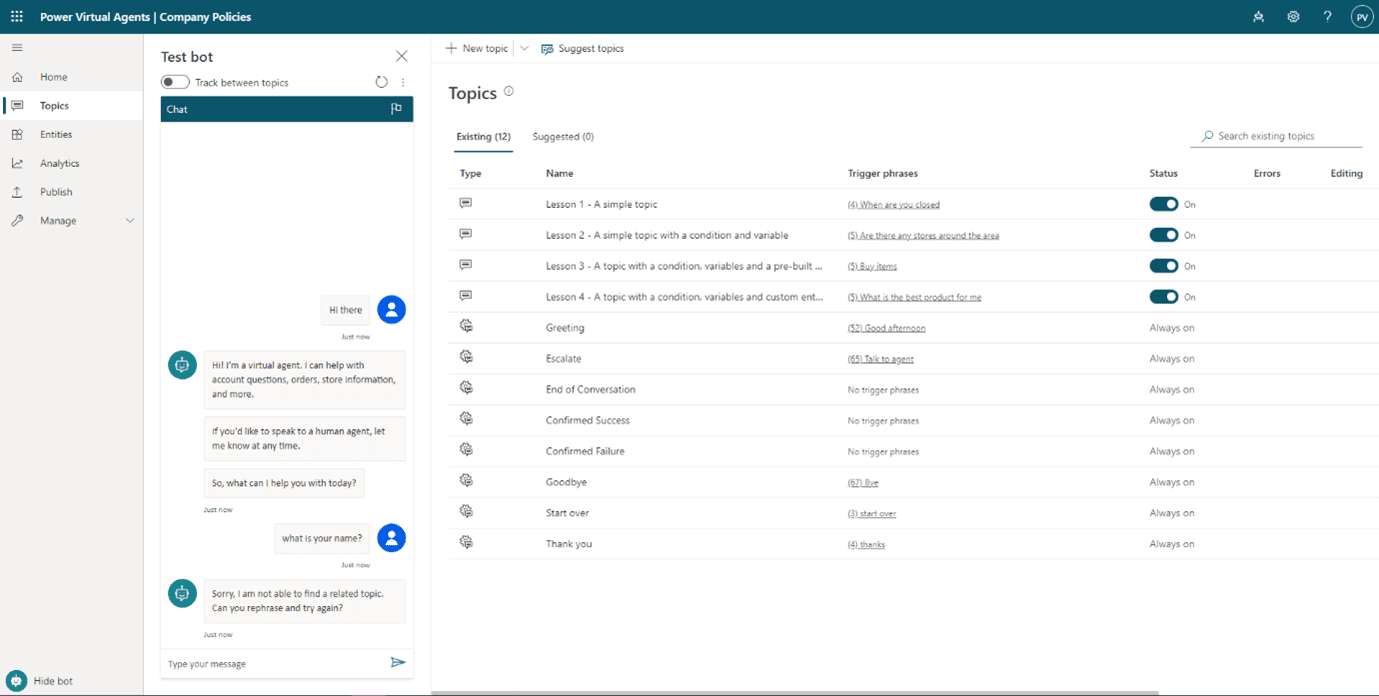This screenshot has height=696, width=1379.
Task: Turn off Lesson 1 topic status toggle
Action: [x=1164, y=203]
